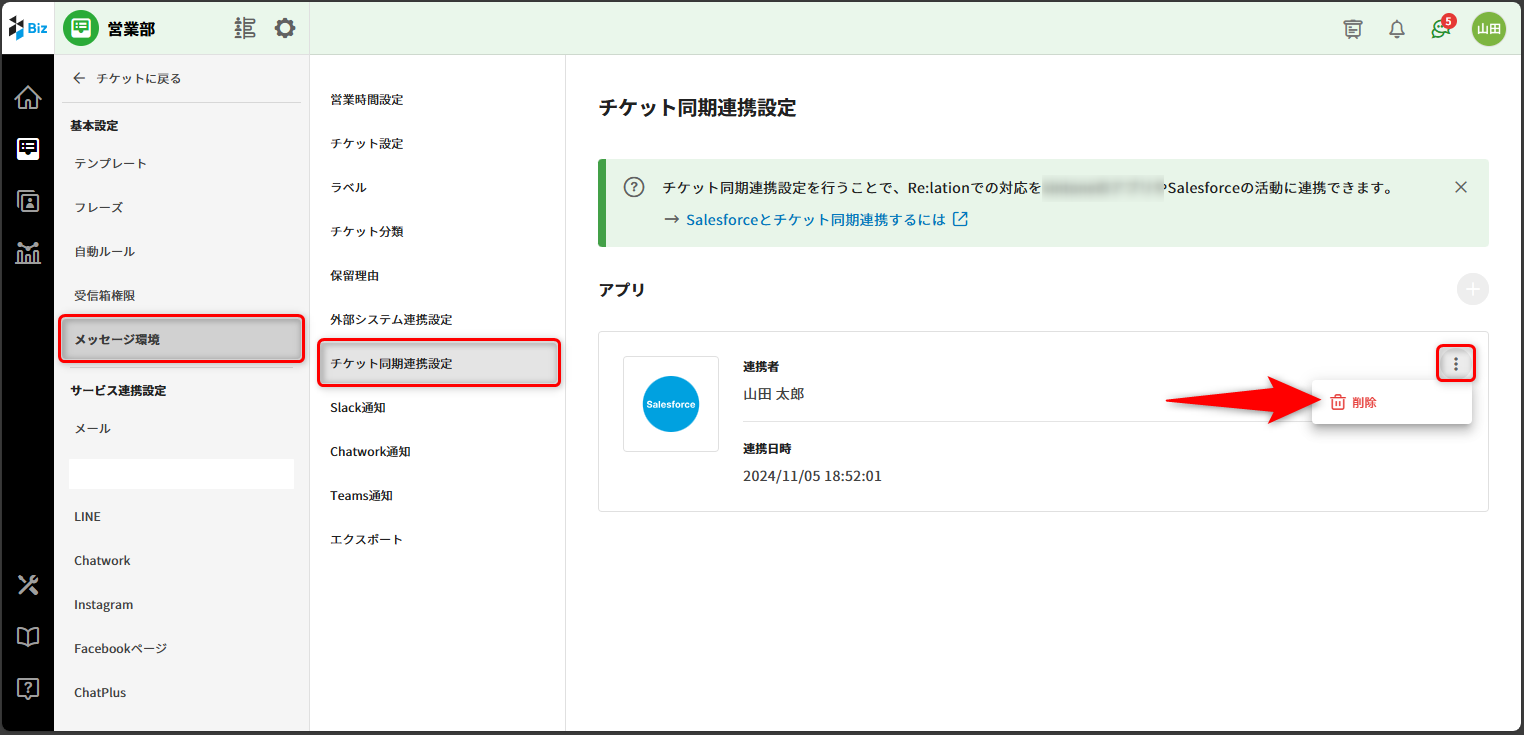Click the help question mark icon
Screen dimensions: 1524x735
coord(28,688)
